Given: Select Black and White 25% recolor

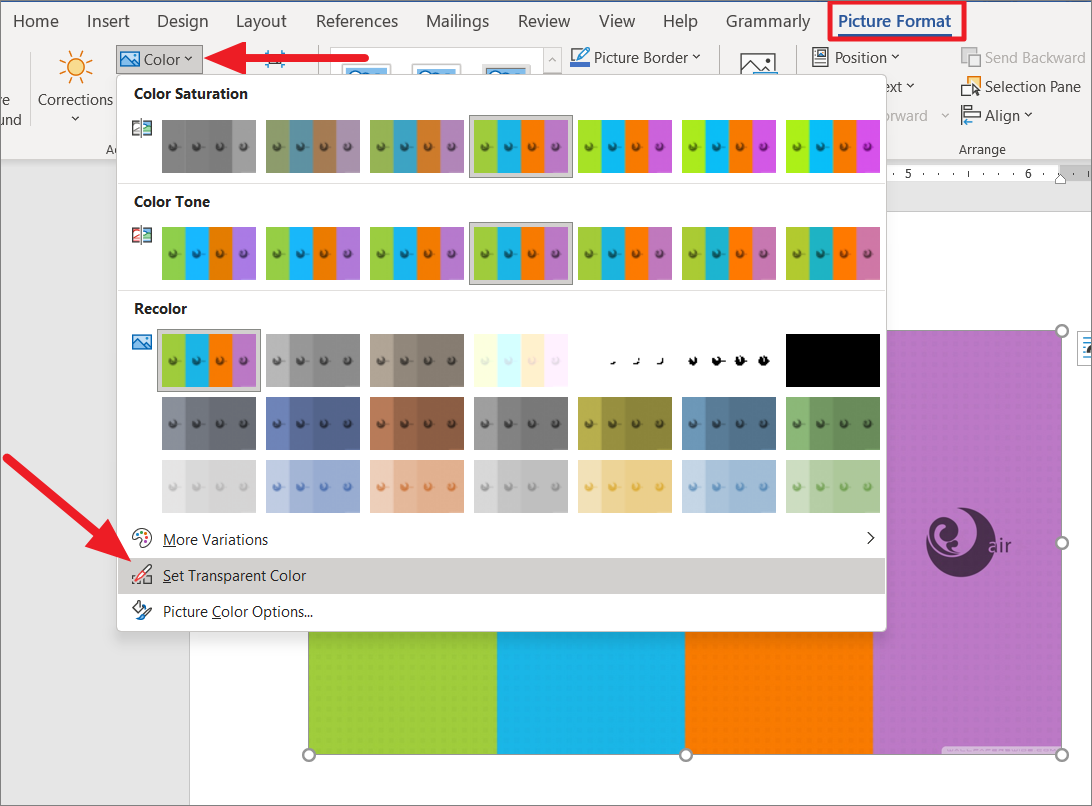Looking at the screenshot, I should click(625, 360).
